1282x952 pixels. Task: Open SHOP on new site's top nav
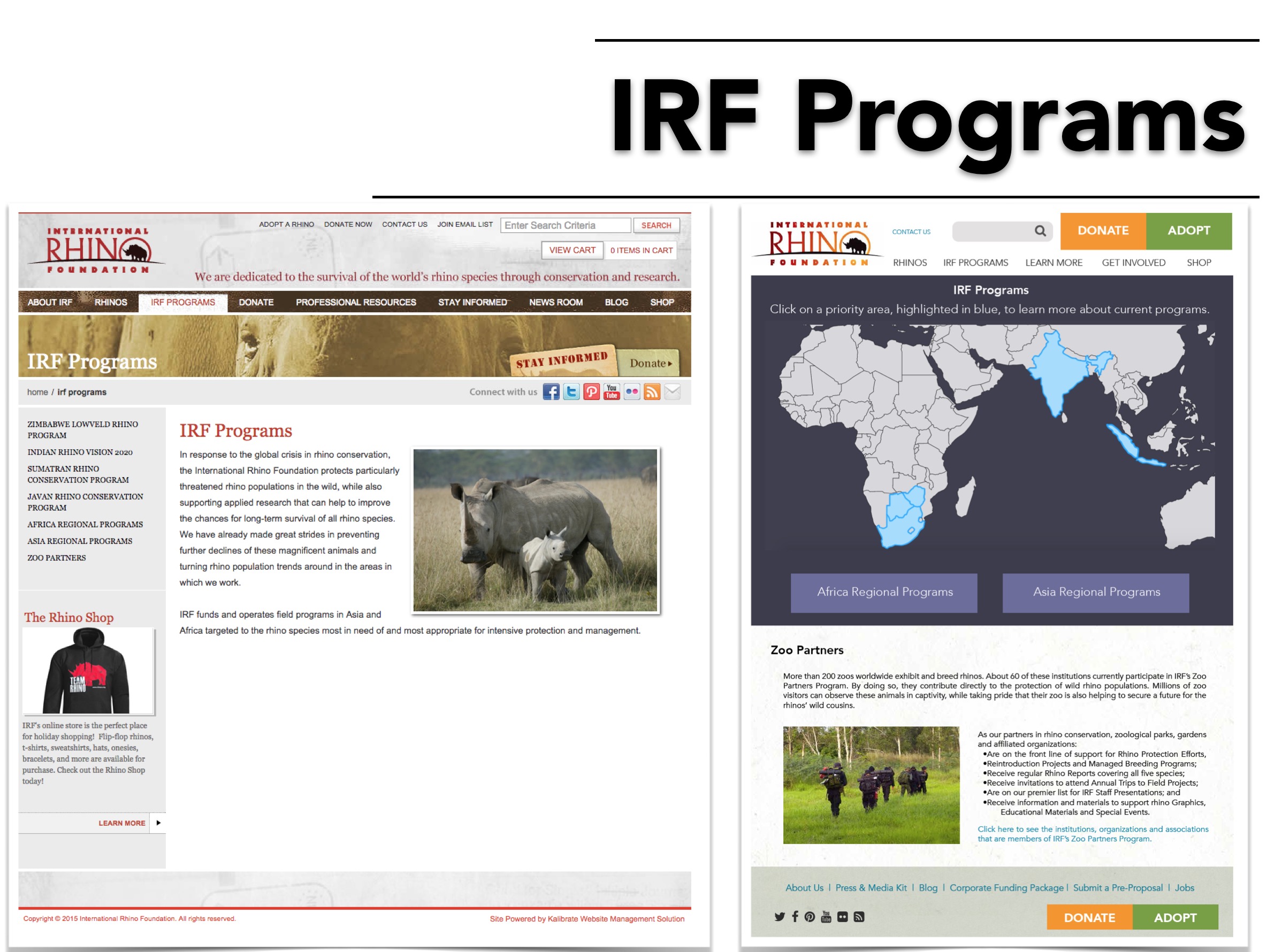point(1199,263)
